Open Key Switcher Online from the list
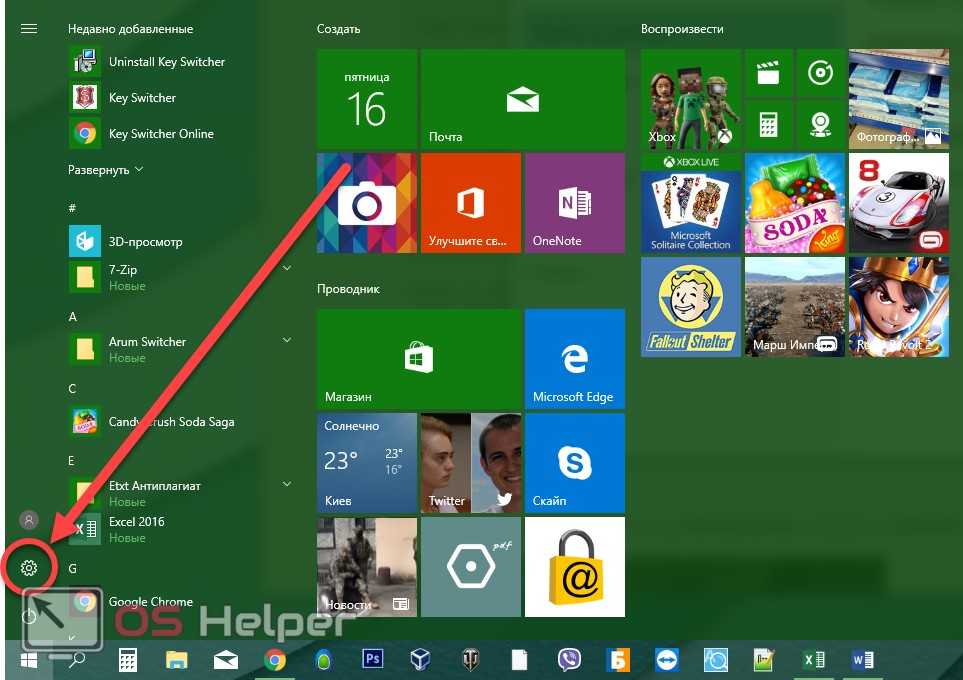The image size is (963, 680). click(160, 134)
